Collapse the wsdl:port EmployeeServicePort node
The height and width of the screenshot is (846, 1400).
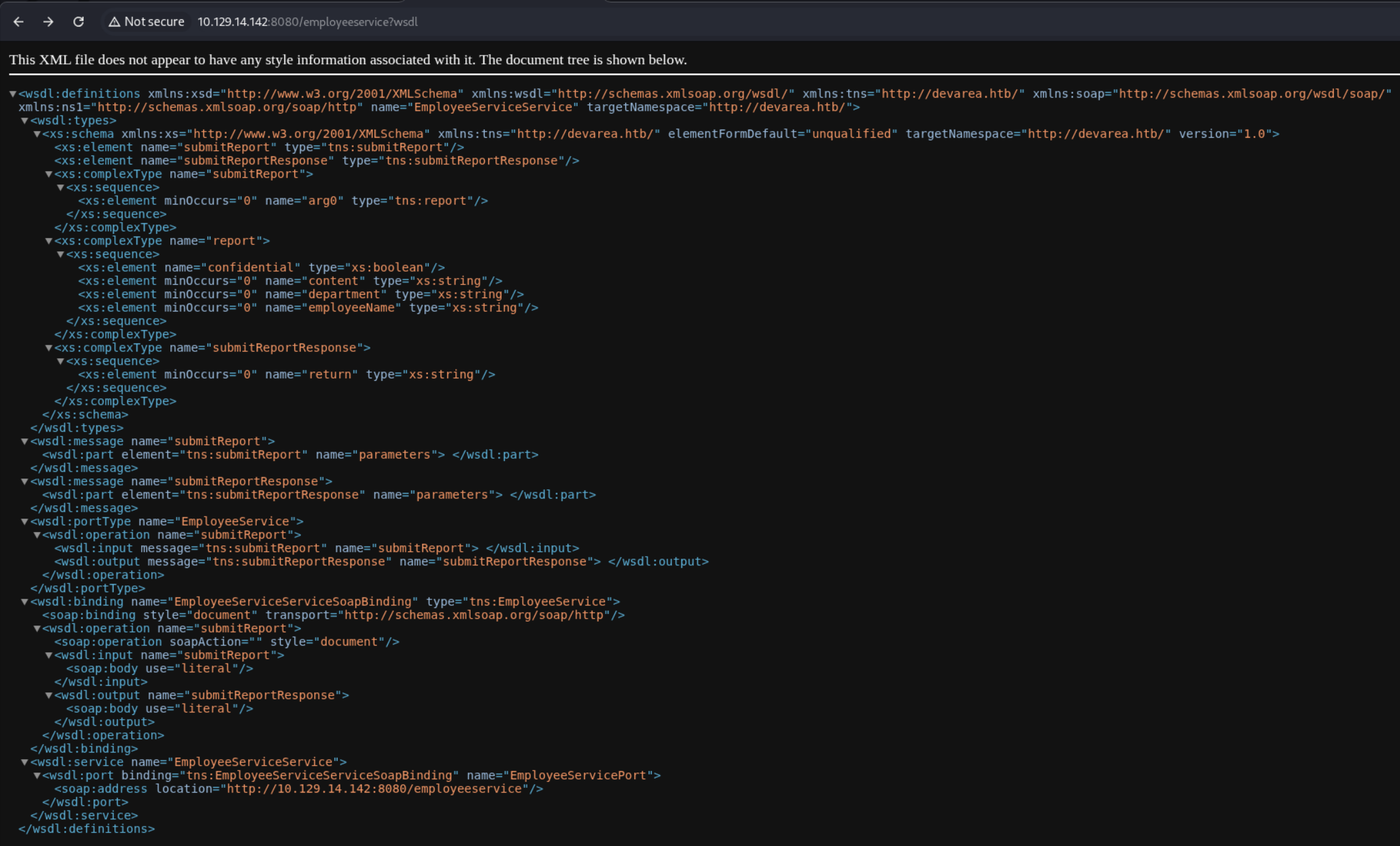point(37,776)
